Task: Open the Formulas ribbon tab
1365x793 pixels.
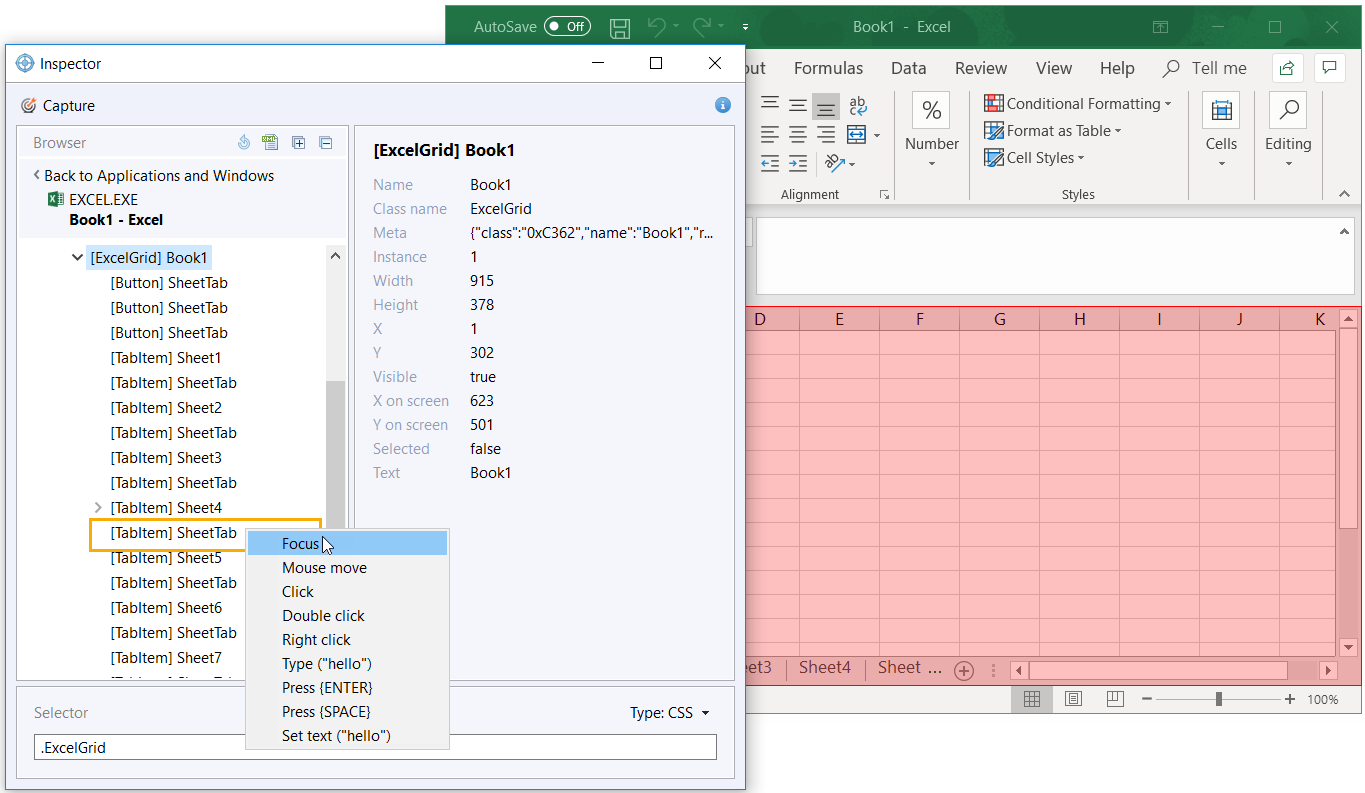Action: 828,68
